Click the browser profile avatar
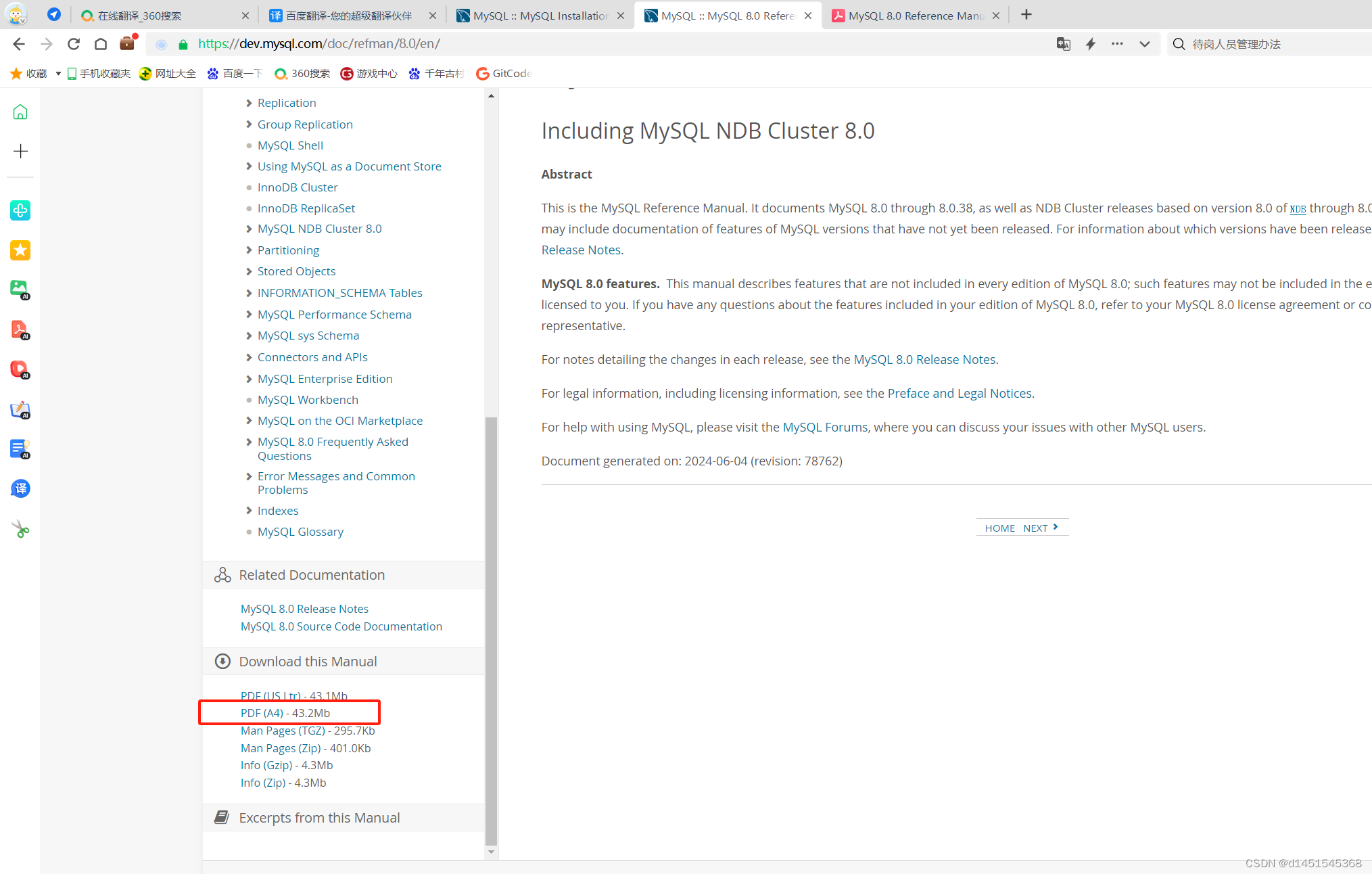This screenshot has width=1372, height=874. click(x=16, y=14)
